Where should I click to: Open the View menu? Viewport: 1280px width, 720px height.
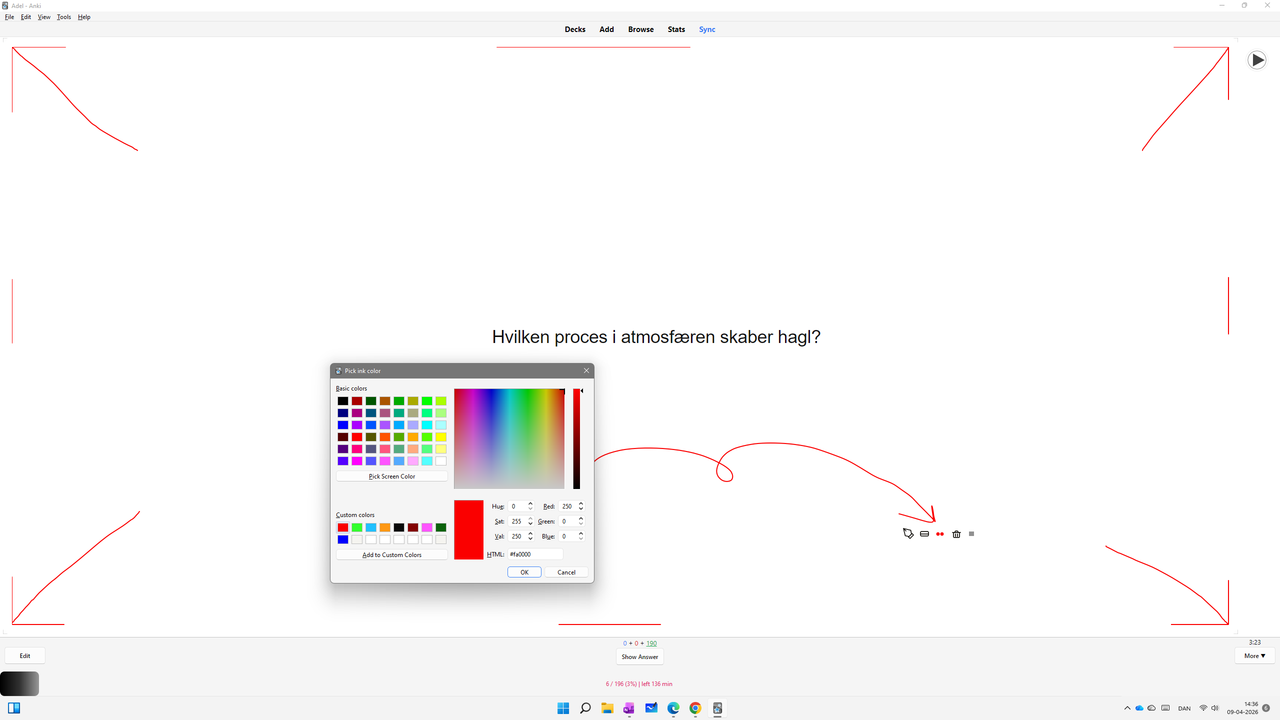(44, 17)
